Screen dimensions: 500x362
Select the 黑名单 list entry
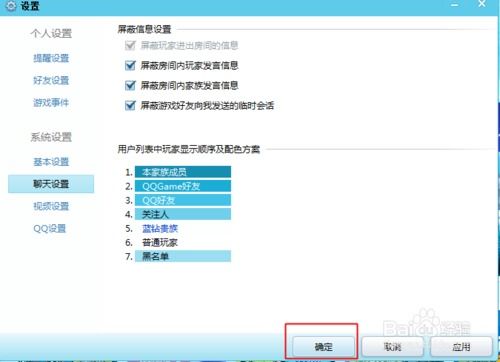[x=183, y=256]
